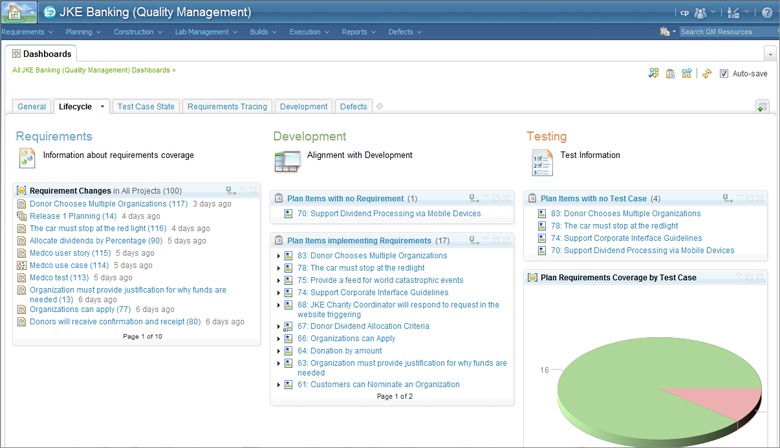Open 70: Support Dividend Processing in no Requirement widget
This screenshot has width=780, height=448.
click(x=389, y=213)
